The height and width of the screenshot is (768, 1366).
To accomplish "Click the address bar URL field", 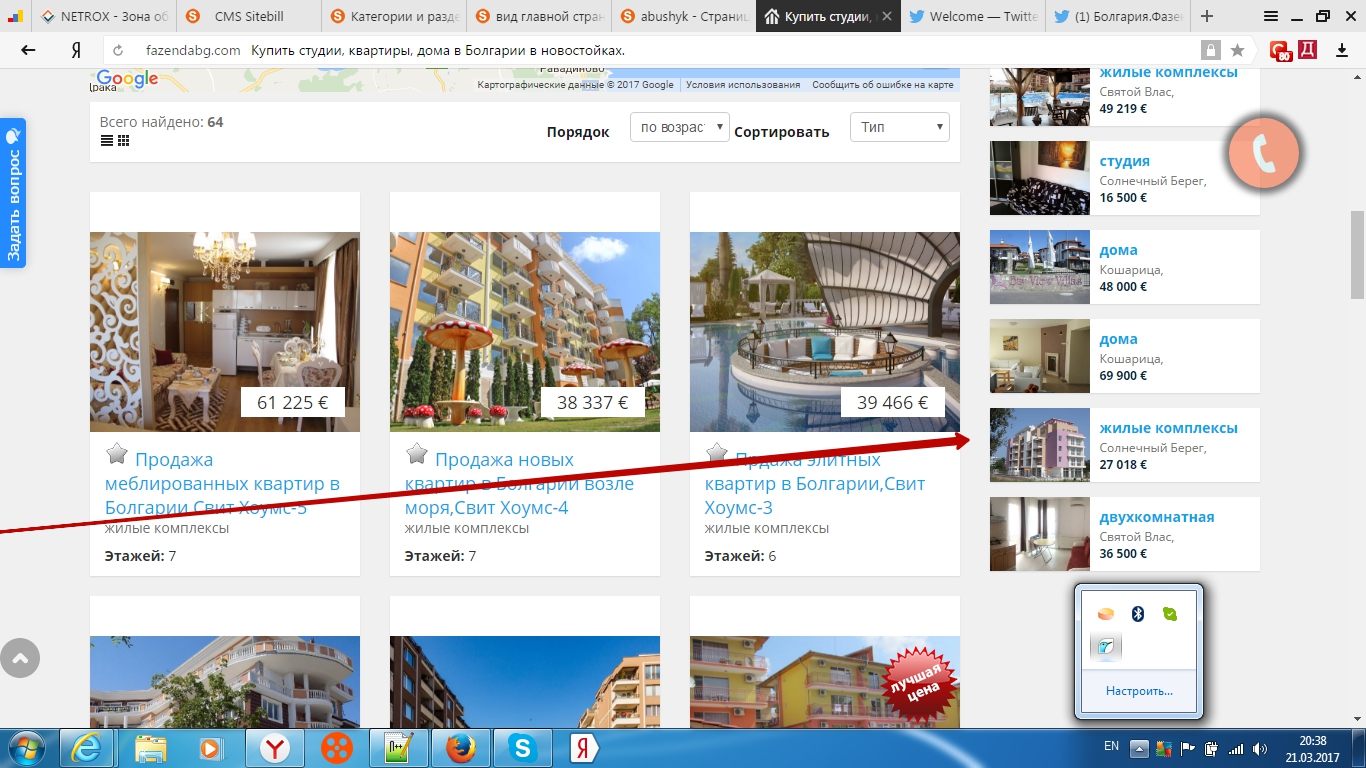I will (x=650, y=50).
